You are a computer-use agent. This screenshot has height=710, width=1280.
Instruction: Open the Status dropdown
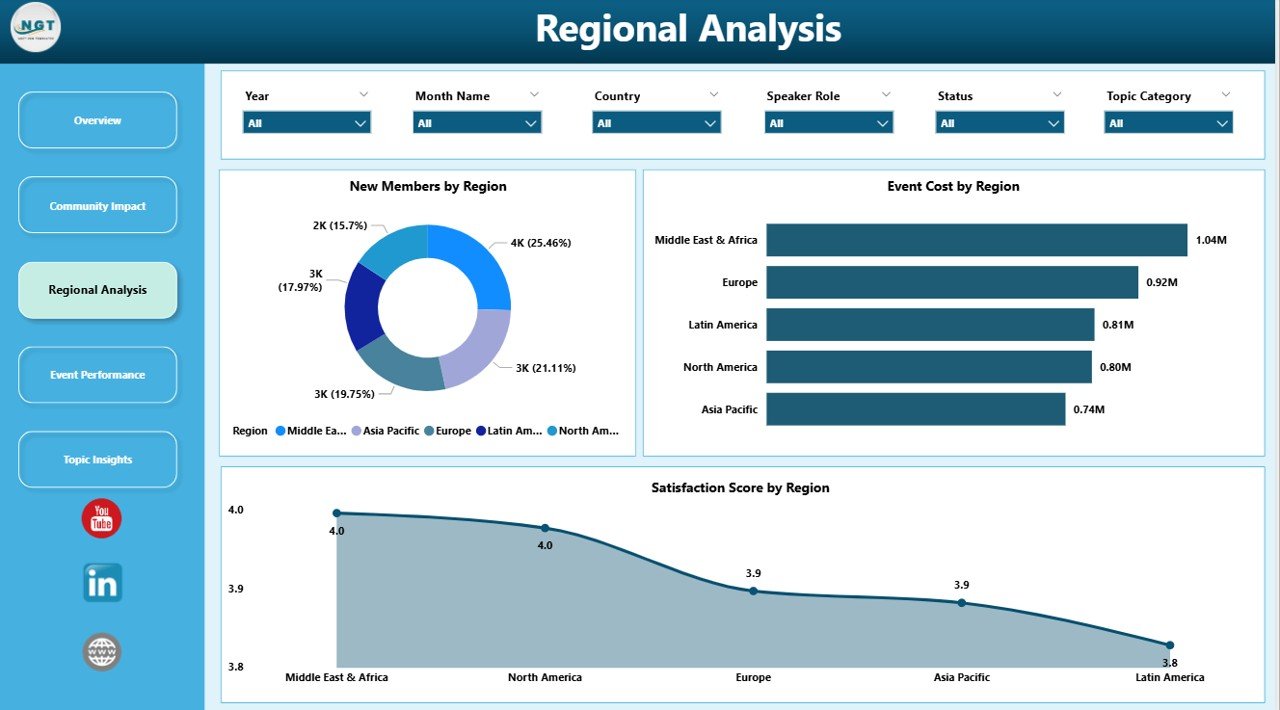(999, 122)
